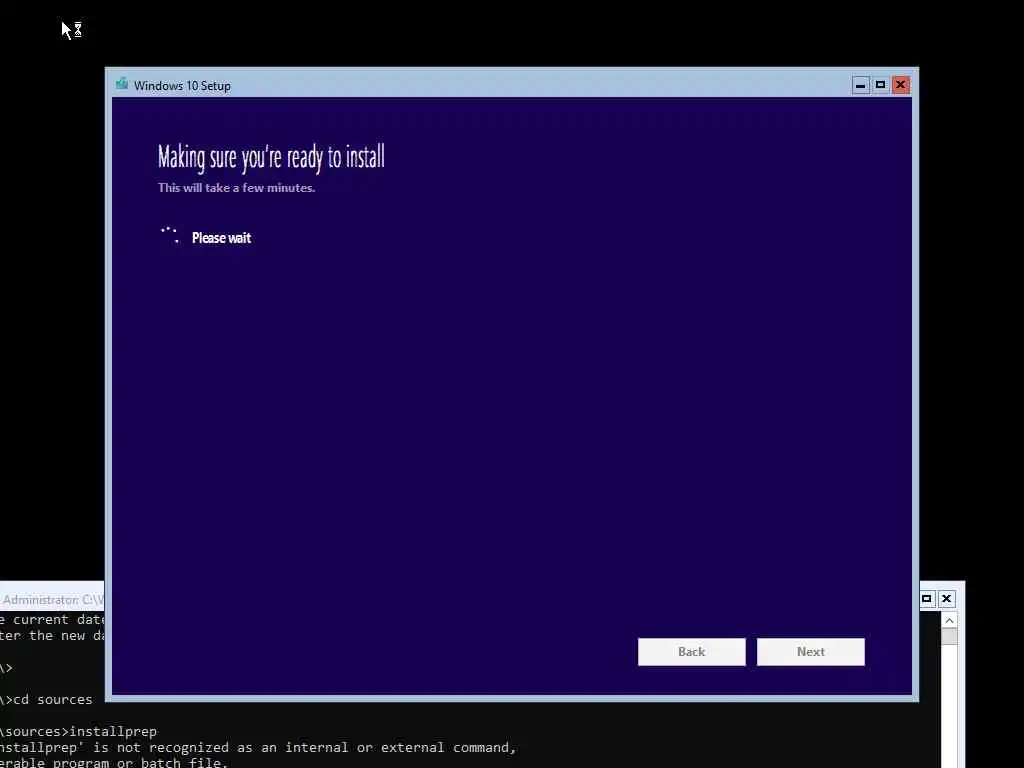Click the 'cd sources' command line
The image size is (1024, 768).
[46, 699]
